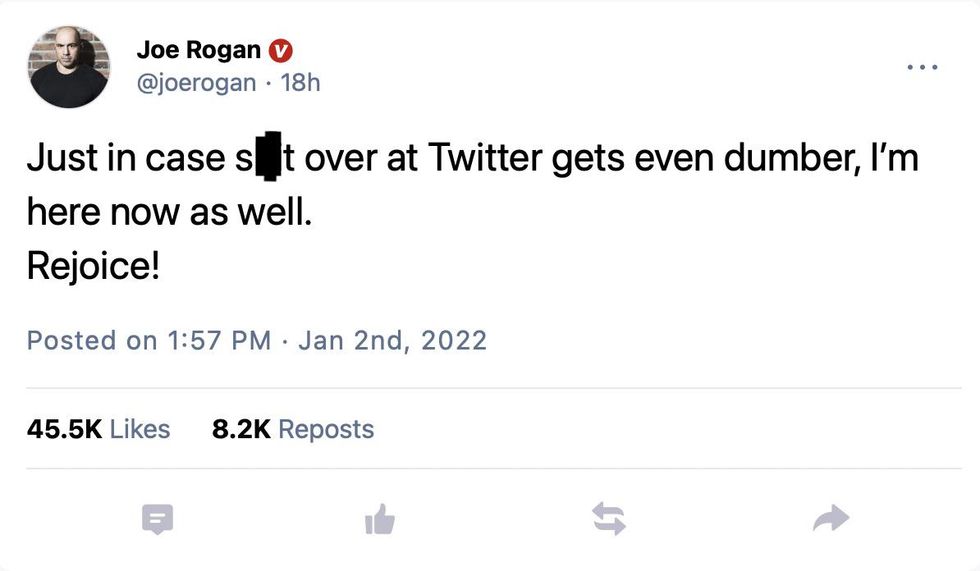Image resolution: width=980 pixels, height=571 pixels.
Task: Repost using the two-arrow repost icon
Action: pyautogui.click(x=608, y=518)
